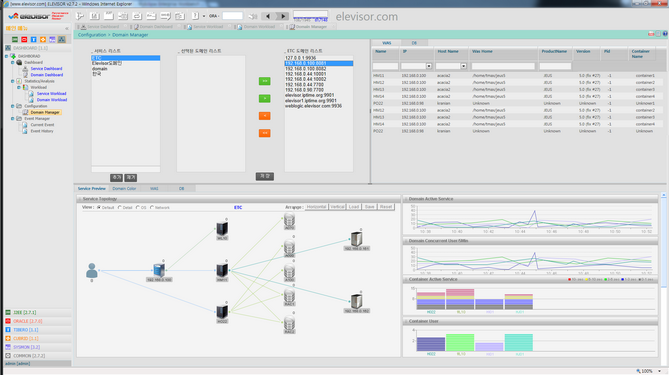
Task: Switch to the Service Workload tab
Action: (x=207, y=26)
